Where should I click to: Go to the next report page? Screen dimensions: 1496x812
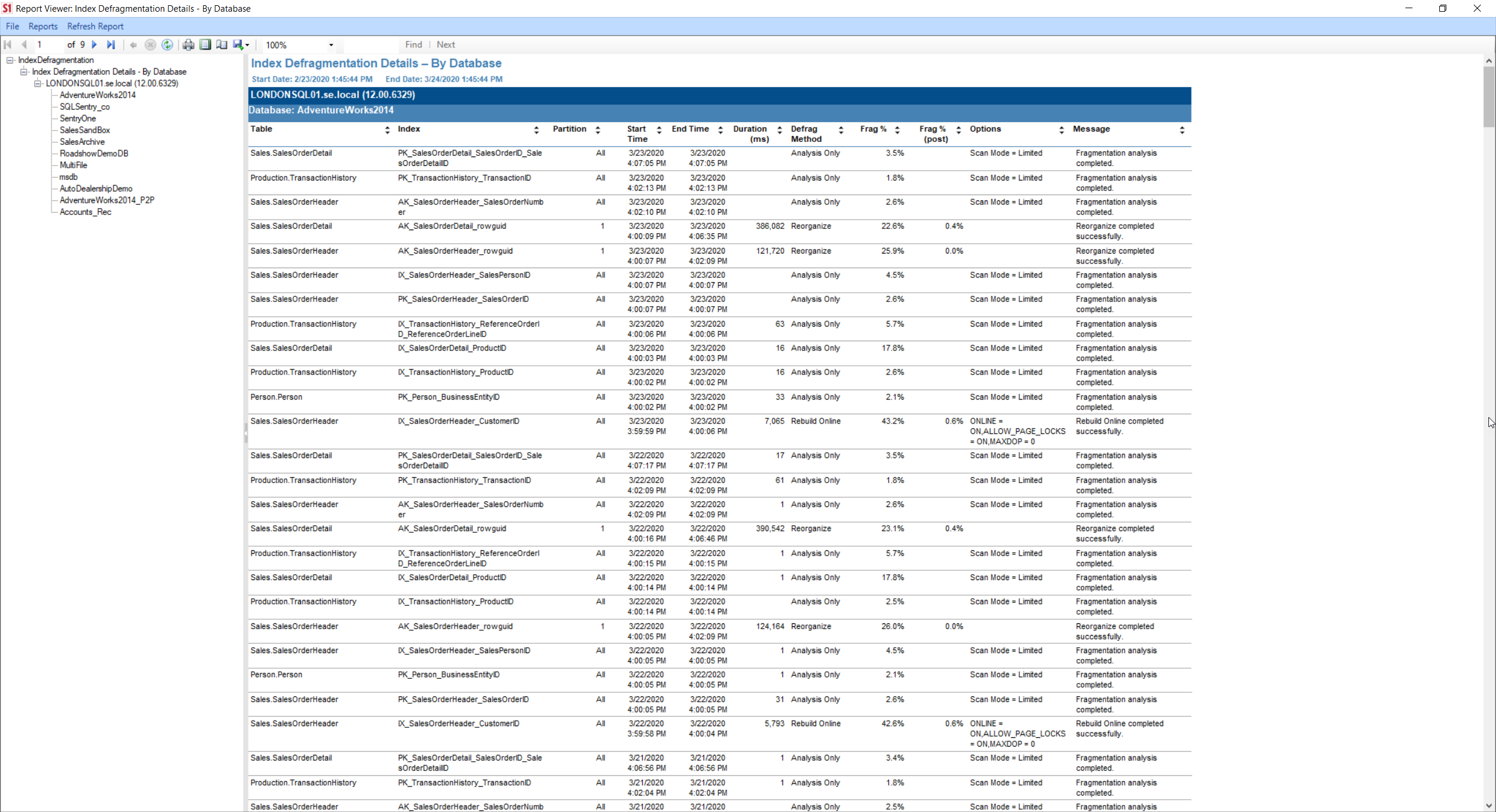click(x=94, y=44)
